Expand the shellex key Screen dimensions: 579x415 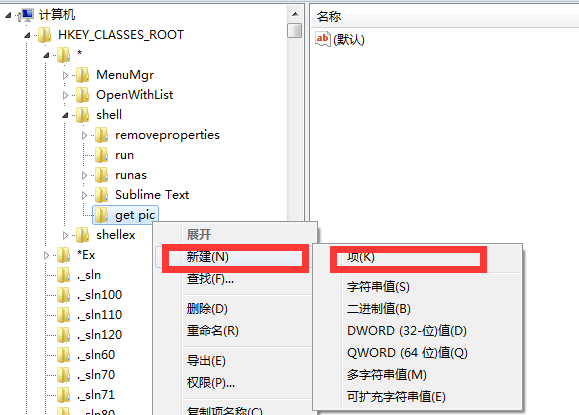65,235
